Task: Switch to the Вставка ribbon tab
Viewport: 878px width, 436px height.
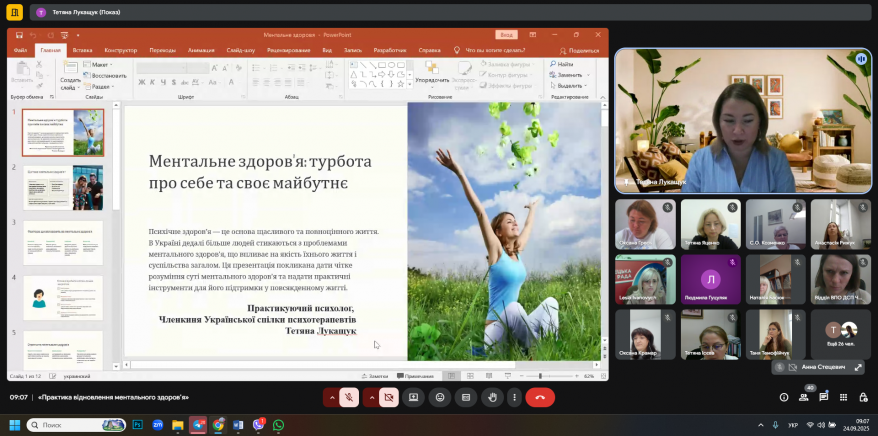Action: coord(82,49)
